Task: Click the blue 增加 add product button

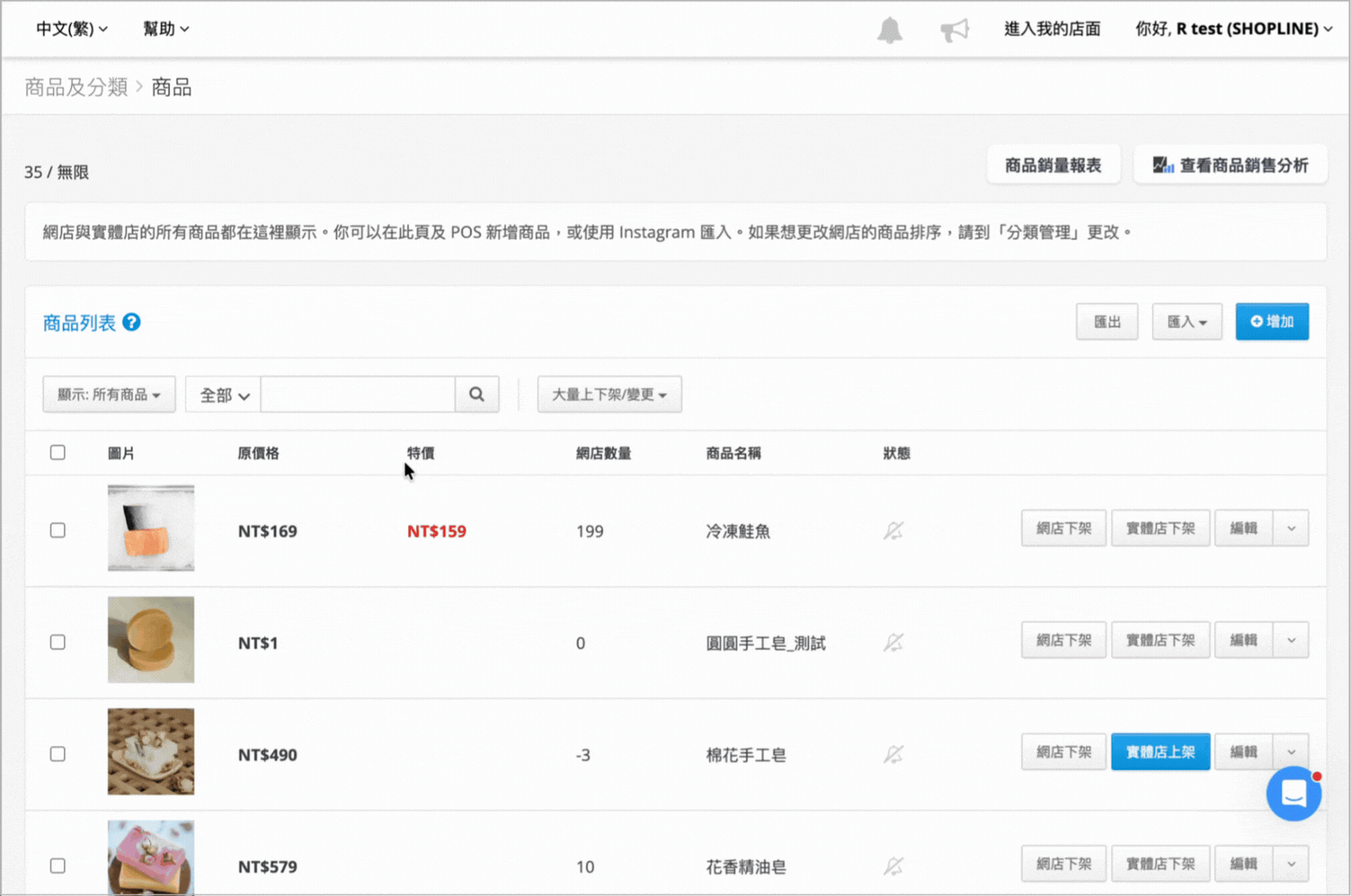Action: (x=1272, y=322)
